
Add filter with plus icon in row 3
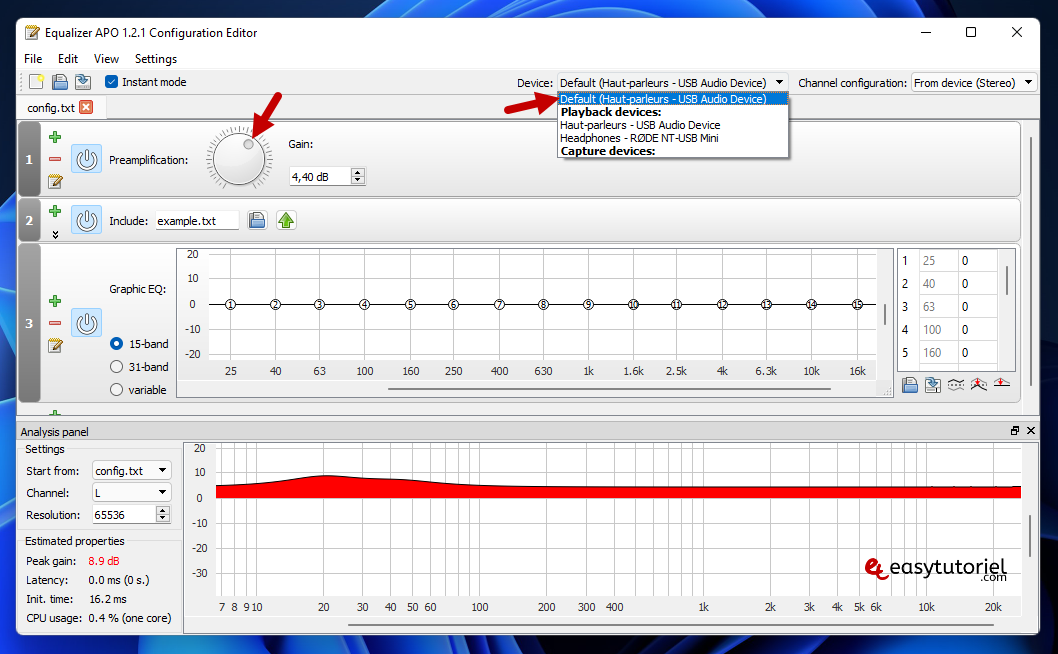click(55, 300)
